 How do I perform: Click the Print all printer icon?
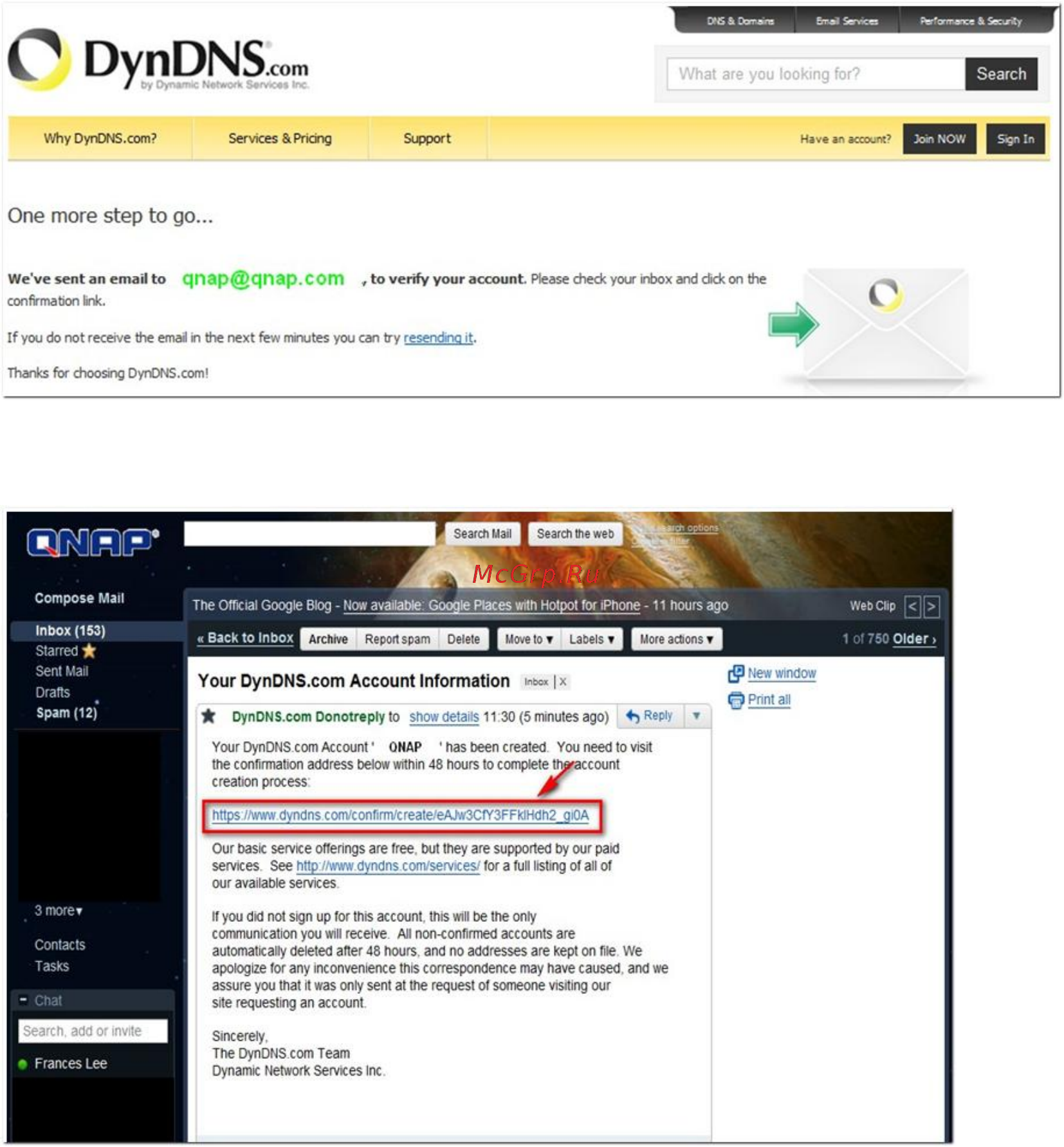coord(735,700)
